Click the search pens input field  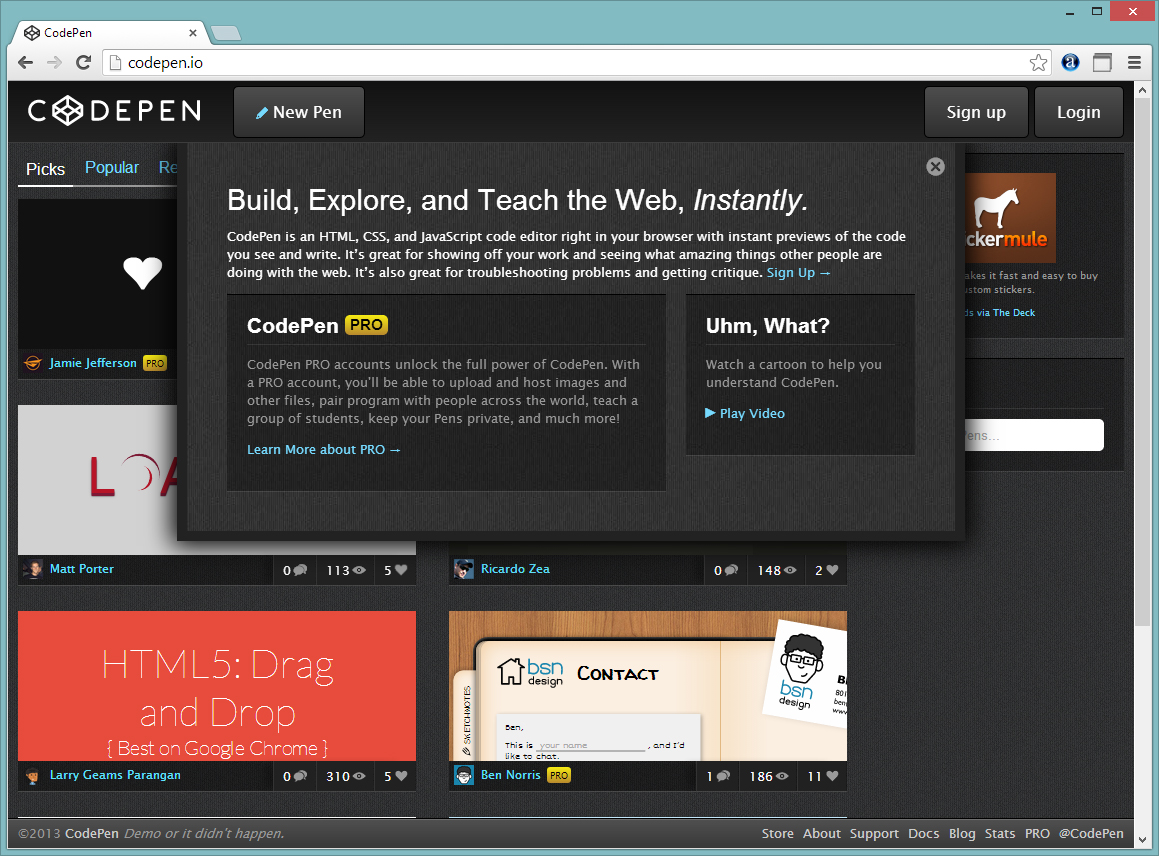[x=1033, y=435]
